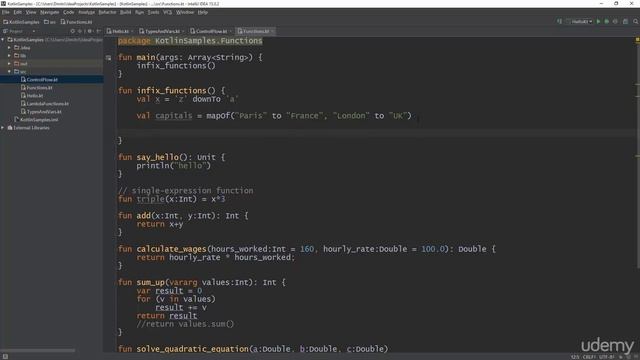Collapse the KotlinSamples project root

pos(3,40)
